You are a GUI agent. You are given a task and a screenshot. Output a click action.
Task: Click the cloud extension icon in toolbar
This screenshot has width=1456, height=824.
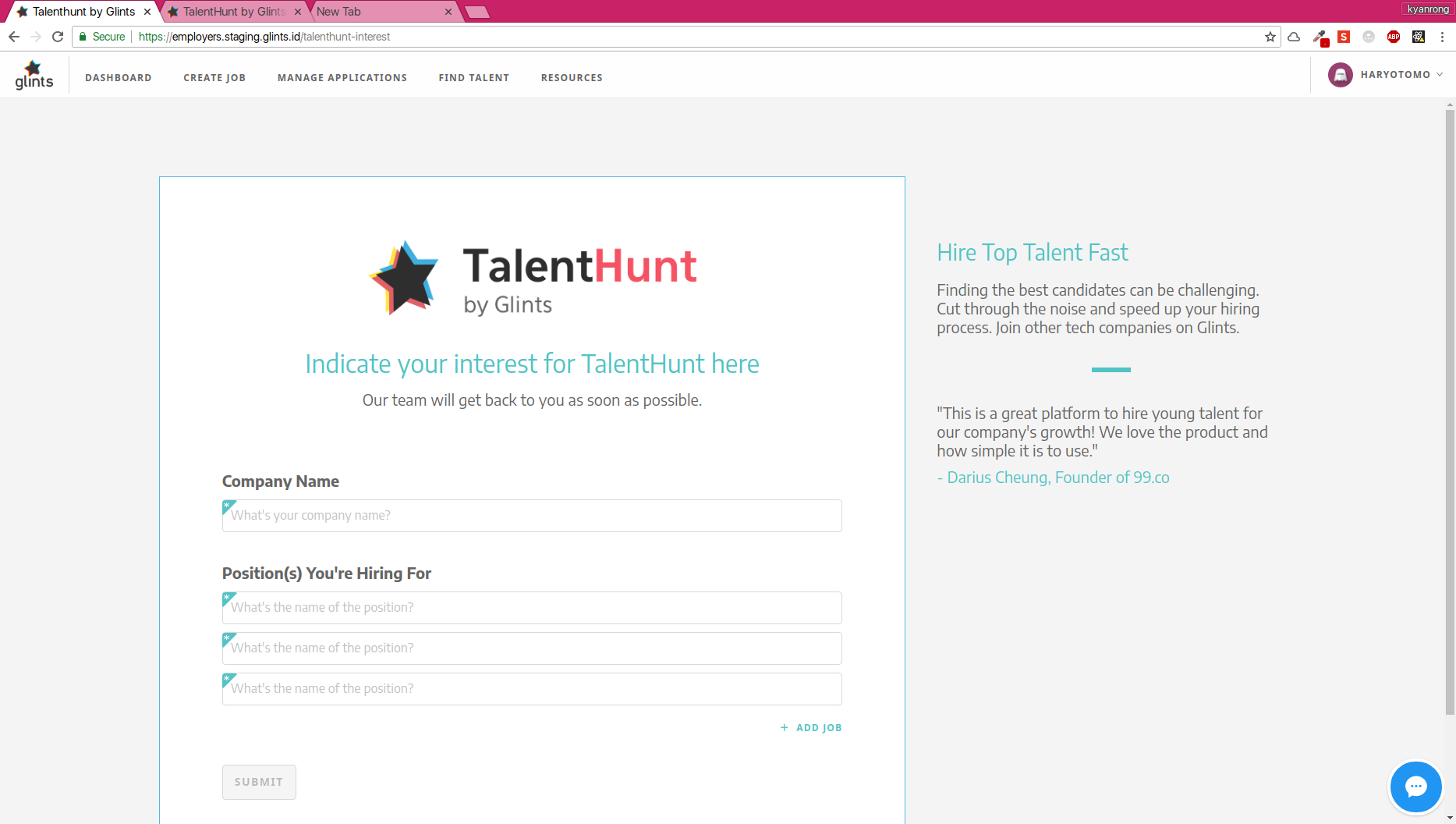tap(1293, 37)
